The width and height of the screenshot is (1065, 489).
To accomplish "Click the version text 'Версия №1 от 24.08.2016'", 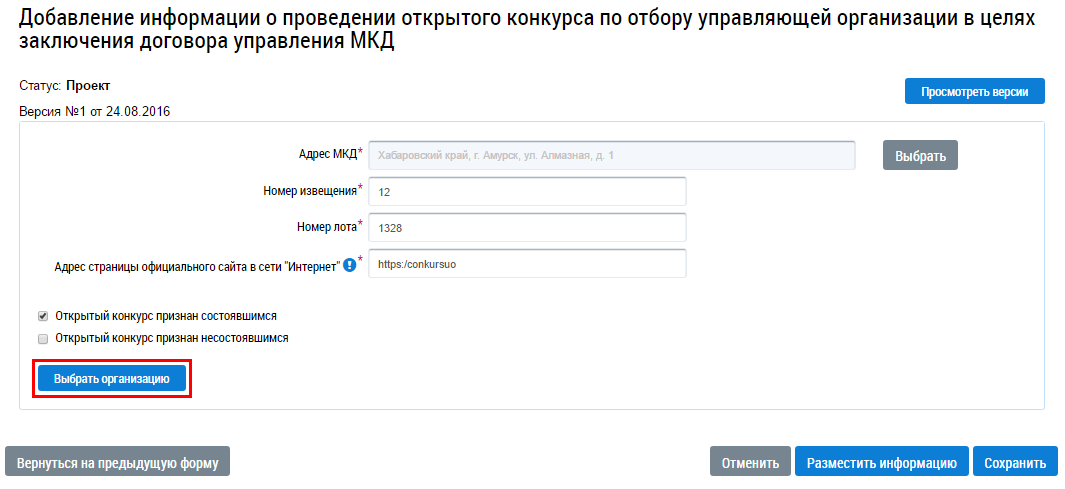I will 95,112.
